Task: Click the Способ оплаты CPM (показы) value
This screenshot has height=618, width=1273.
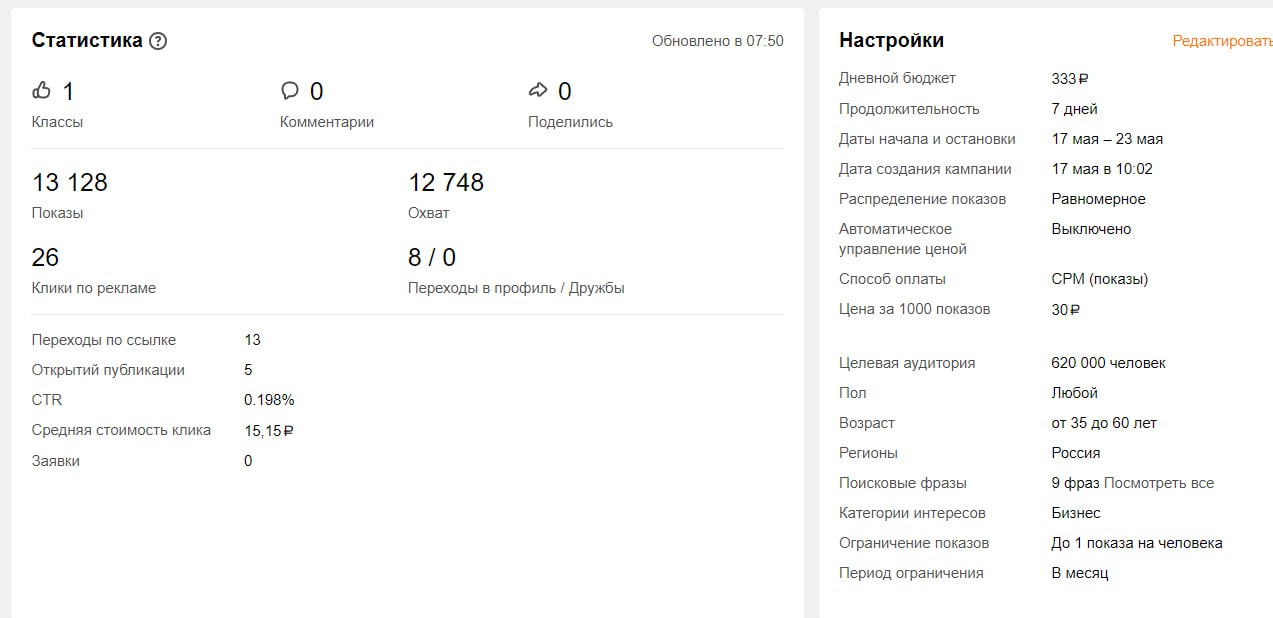Action: point(1099,279)
